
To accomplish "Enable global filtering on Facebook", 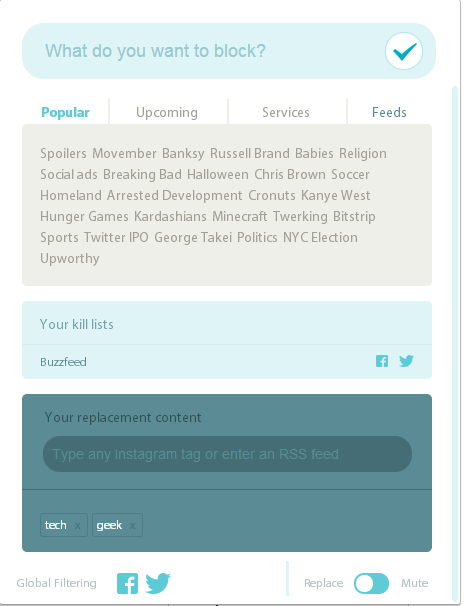I will click(x=127, y=583).
